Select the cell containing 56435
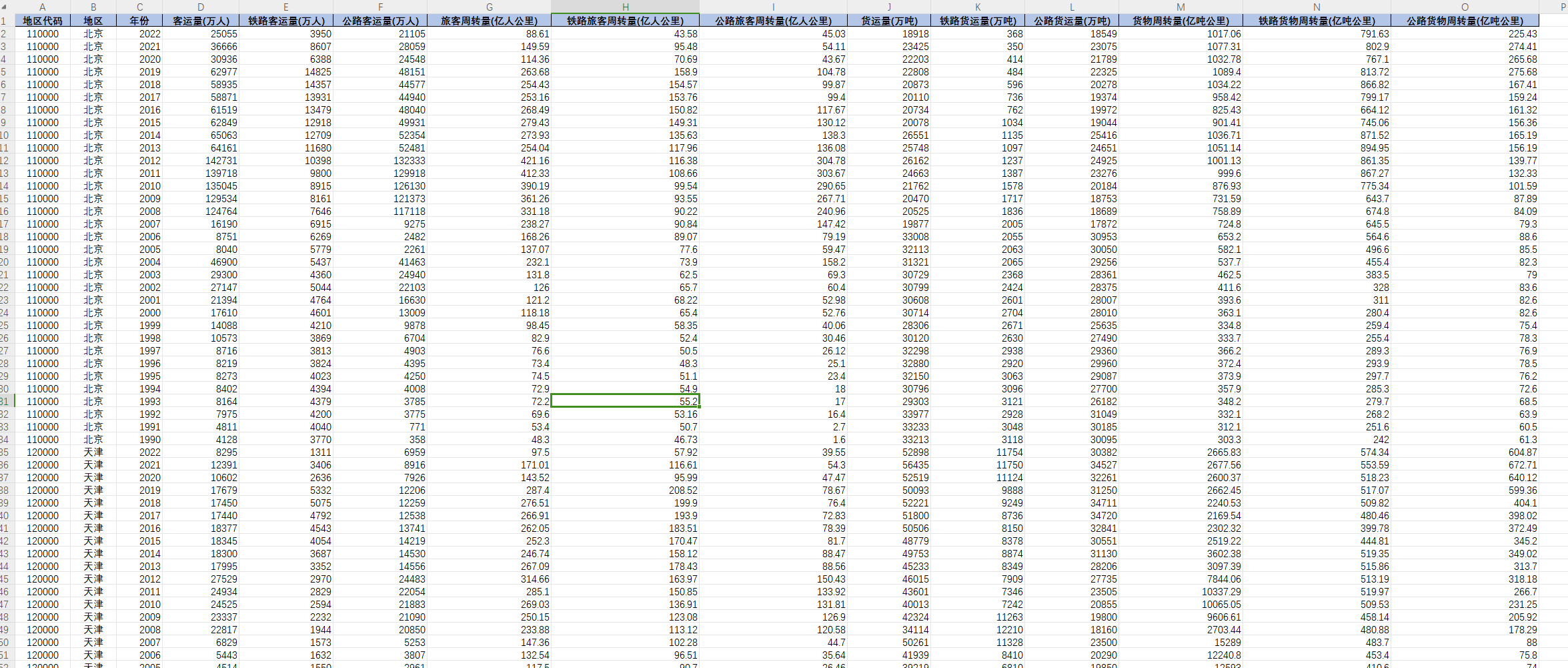 tap(889, 465)
